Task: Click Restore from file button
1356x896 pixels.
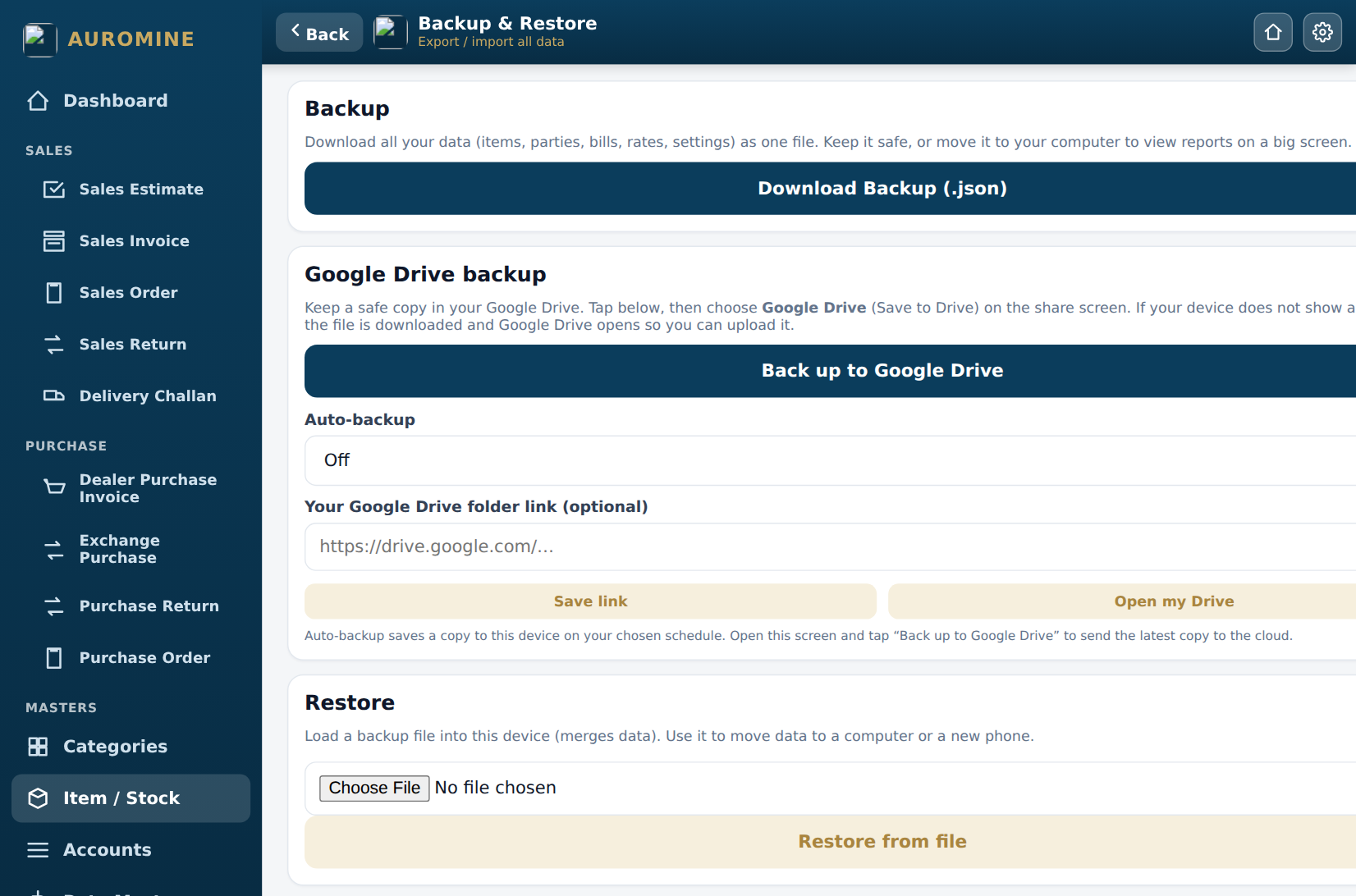Action: point(830,842)
